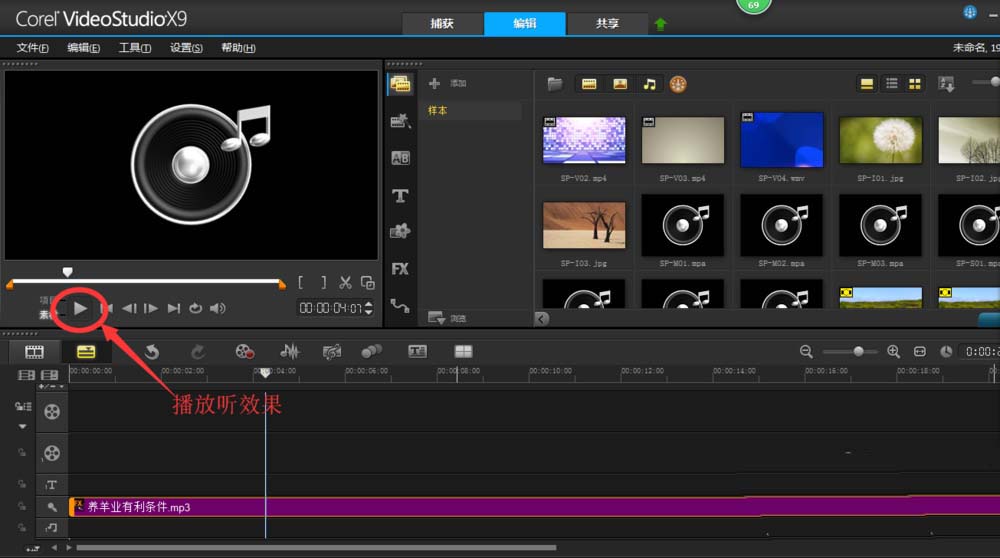Select the Transition (AB) library icon
Image resolution: width=1000 pixels, height=558 pixels.
point(400,158)
